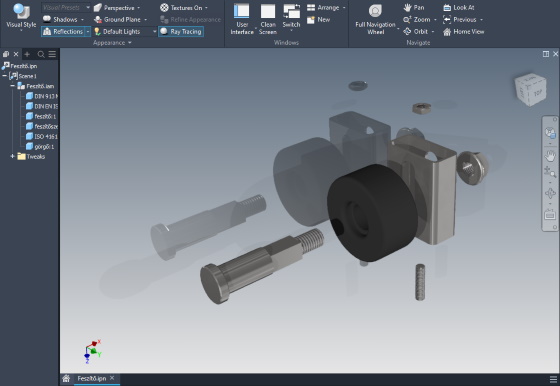Click the black roller part in viewport
Screen dimensions: 560x386
(372, 213)
